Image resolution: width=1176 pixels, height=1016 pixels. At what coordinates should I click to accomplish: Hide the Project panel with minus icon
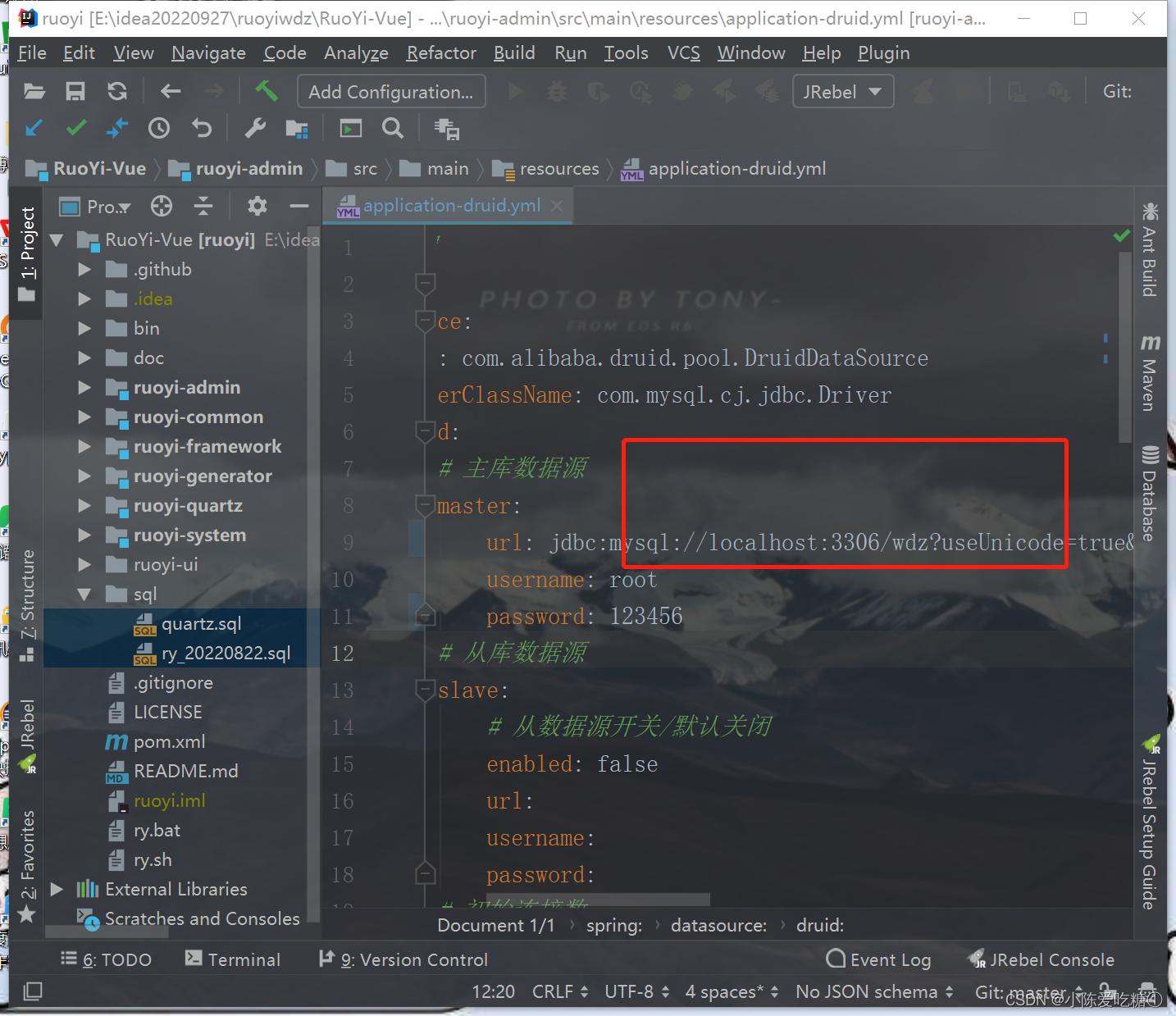pos(299,206)
